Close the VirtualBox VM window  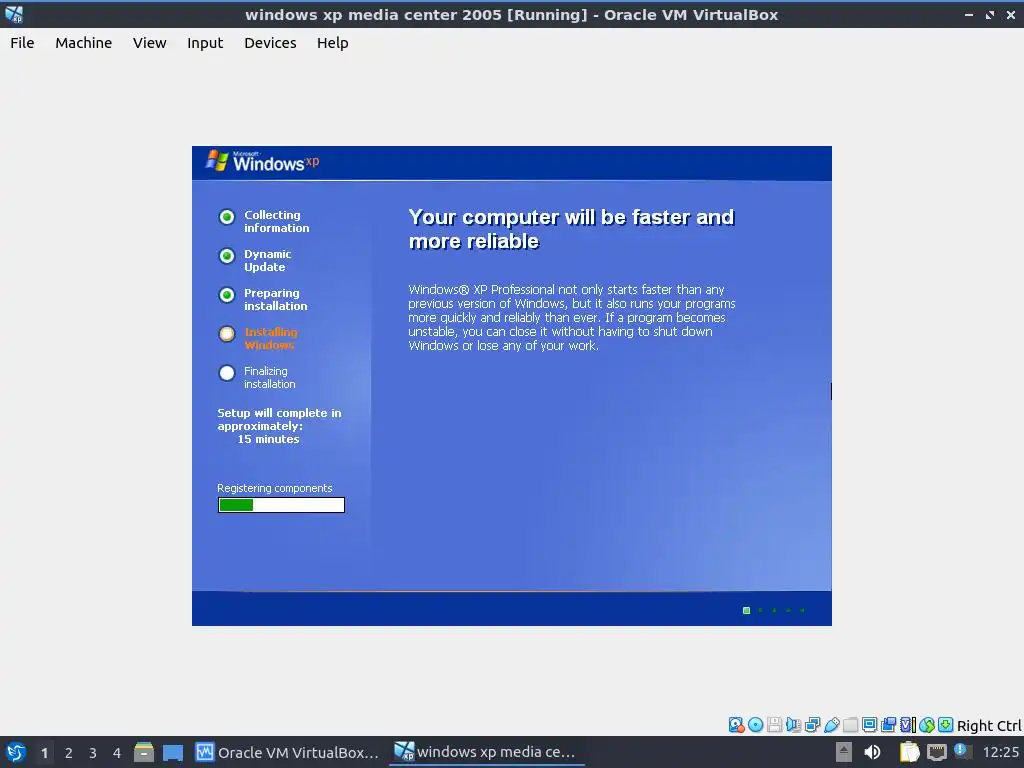pyautogui.click(x=1011, y=14)
